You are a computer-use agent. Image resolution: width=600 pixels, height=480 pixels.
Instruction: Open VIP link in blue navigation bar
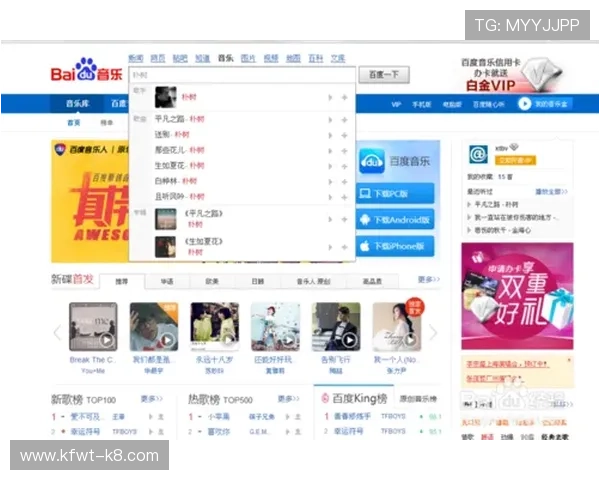[x=396, y=104]
